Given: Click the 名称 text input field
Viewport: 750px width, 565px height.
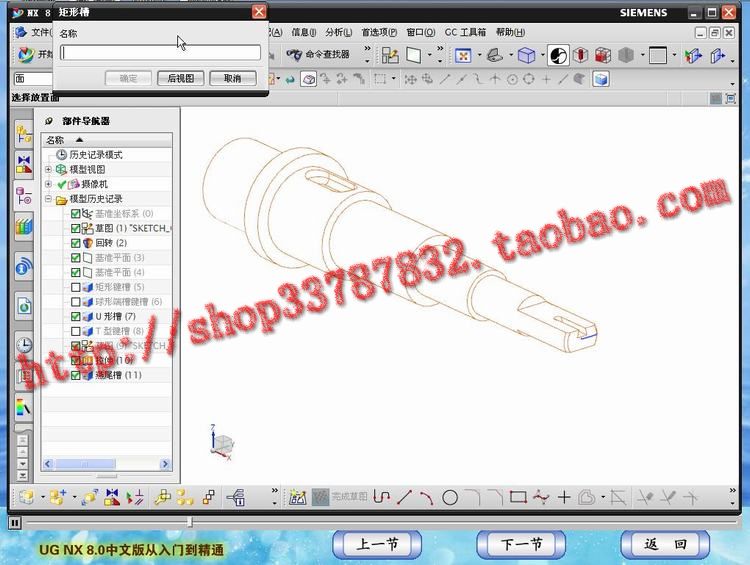Looking at the screenshot, I should [x=160, y=53].
